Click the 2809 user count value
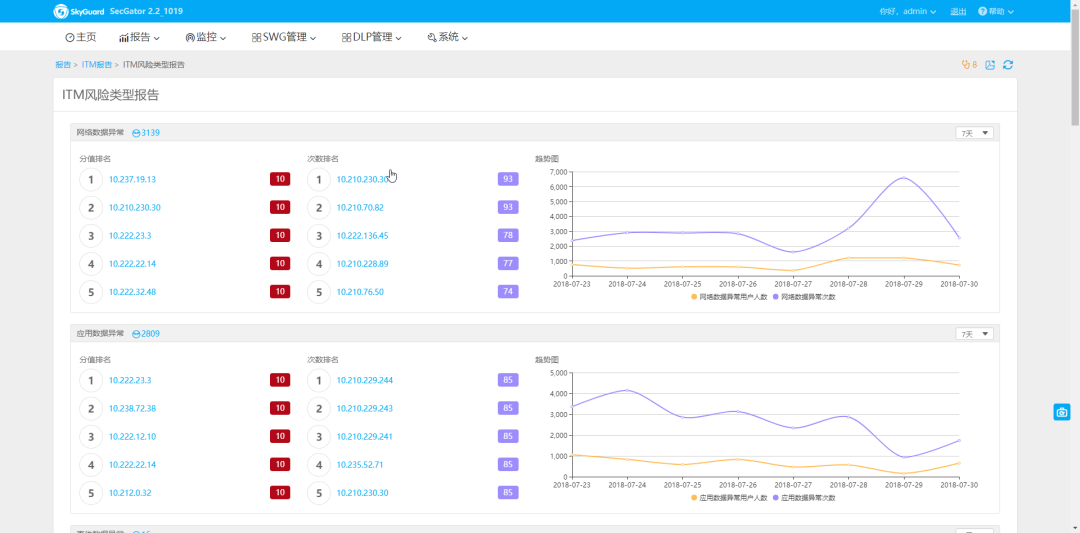 point(151,334)
